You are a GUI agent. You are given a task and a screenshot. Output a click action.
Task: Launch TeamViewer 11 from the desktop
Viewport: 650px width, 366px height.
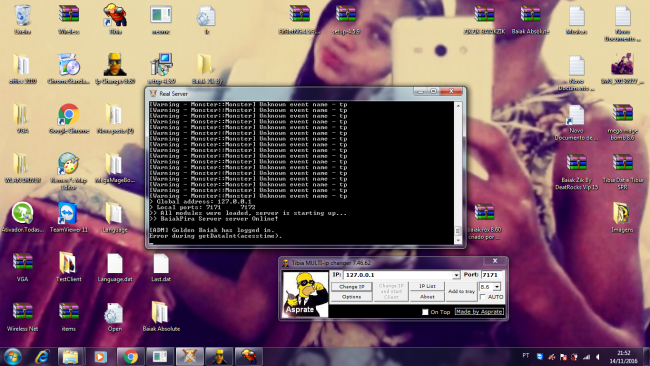pos(69,217)
